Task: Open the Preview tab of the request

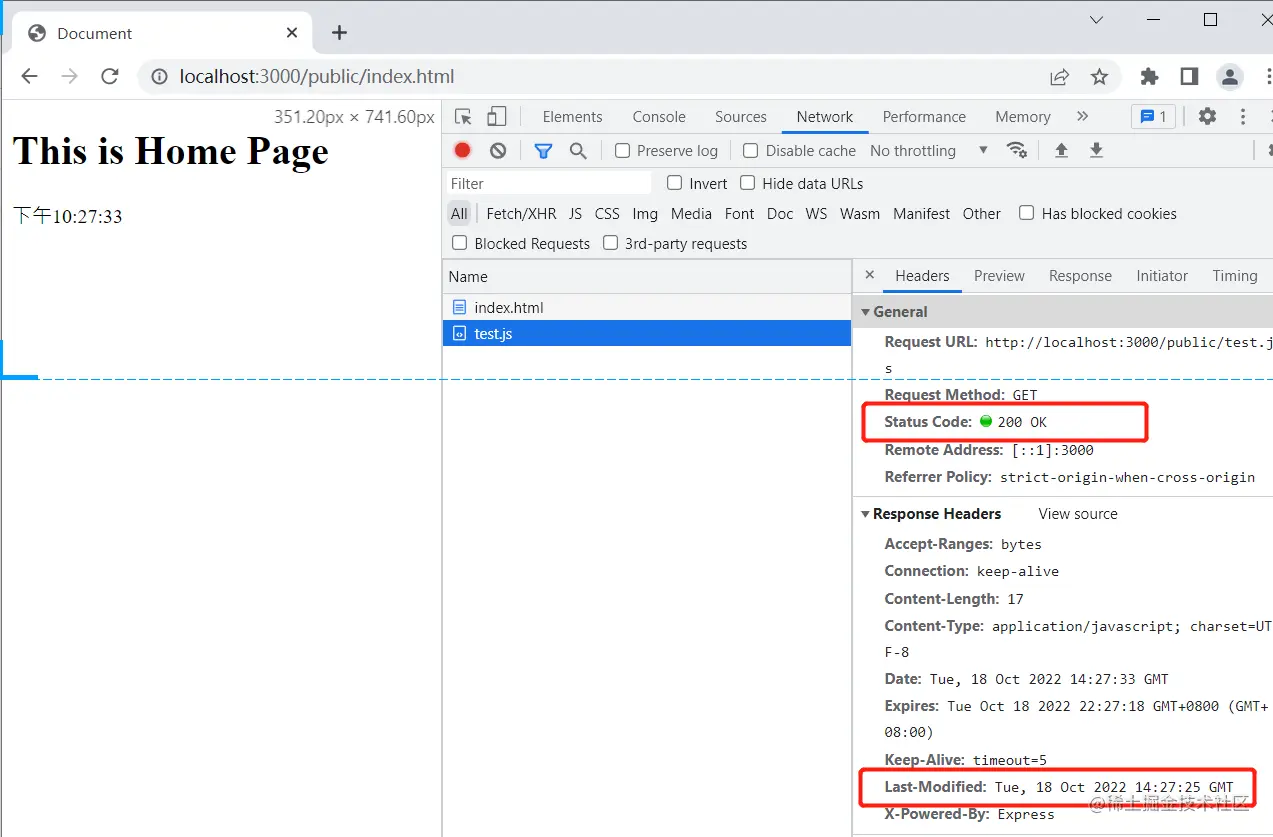Action: pyautogui.click(x=999, y=276)
